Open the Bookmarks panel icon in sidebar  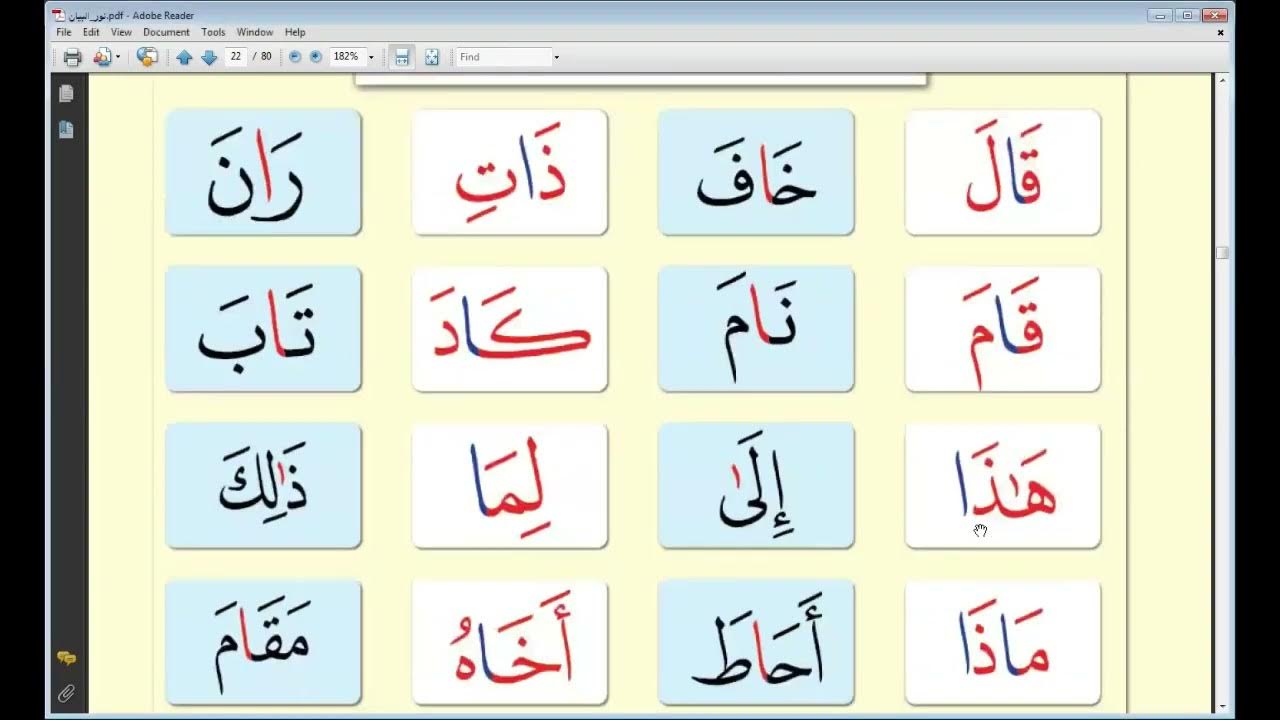coord(66,130)
